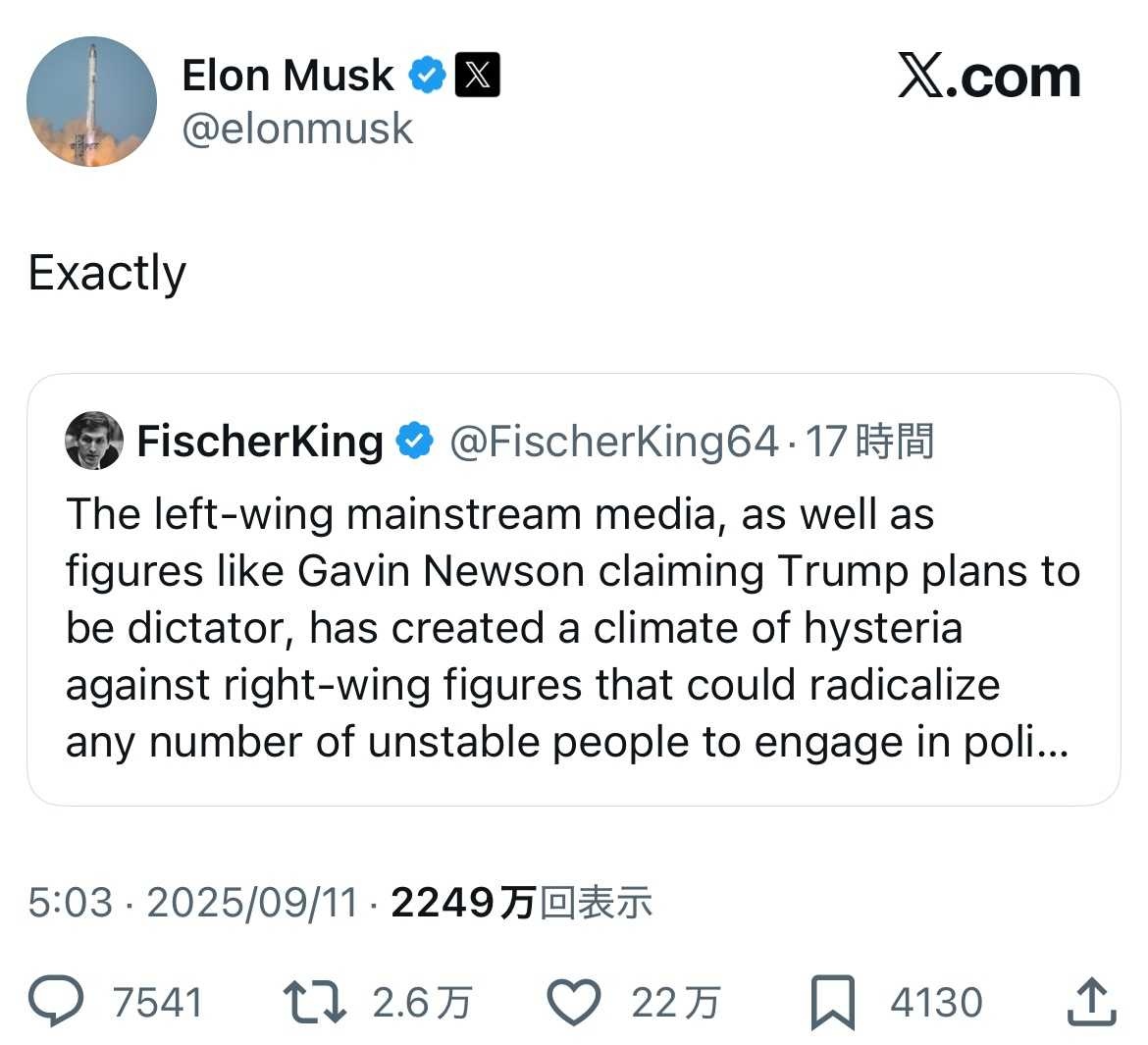Like the post with heart icon
1148x1045 pixels.
(573, 1002)
